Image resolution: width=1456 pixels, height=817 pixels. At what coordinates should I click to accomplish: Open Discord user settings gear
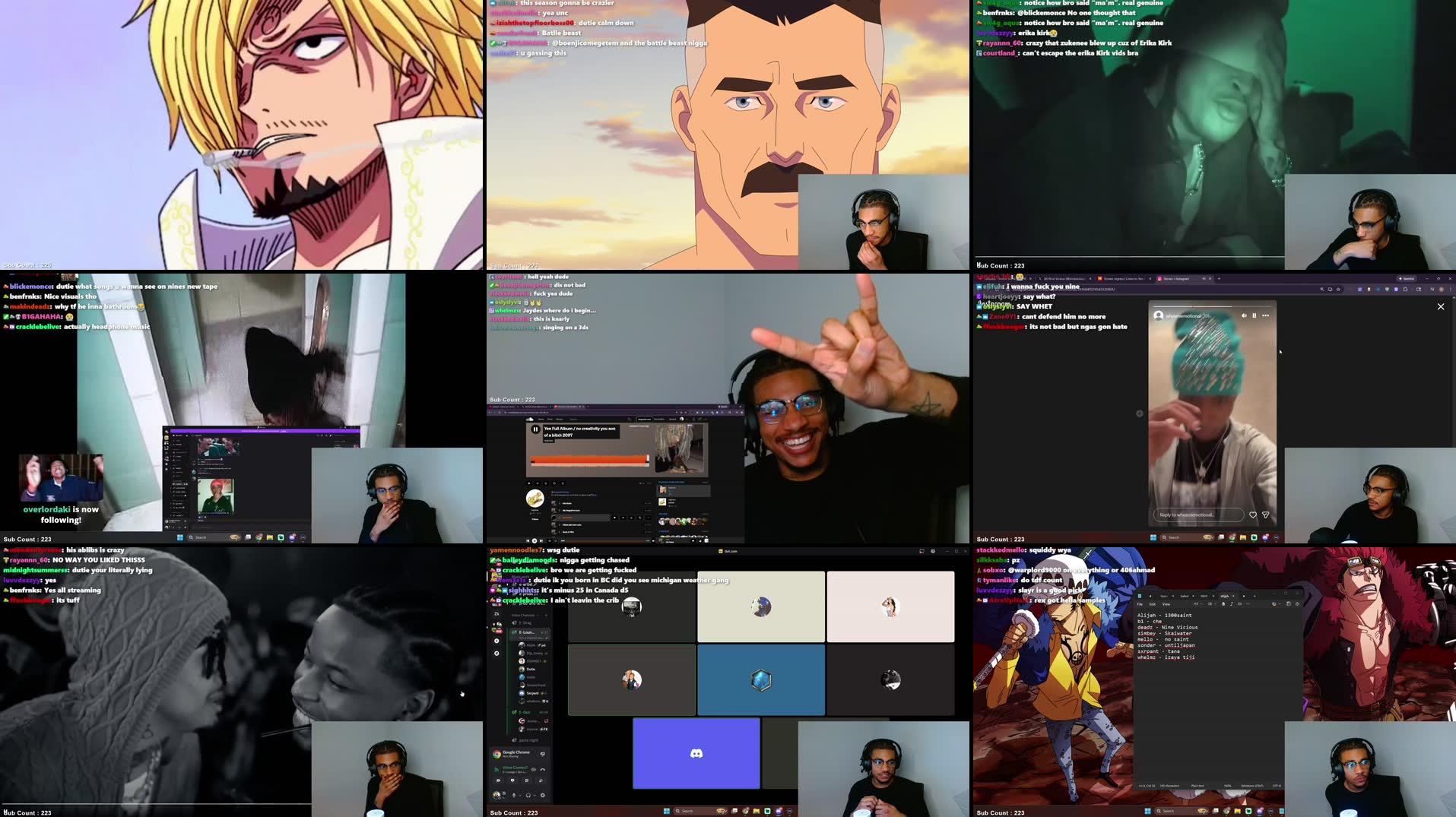coord(542,796)
